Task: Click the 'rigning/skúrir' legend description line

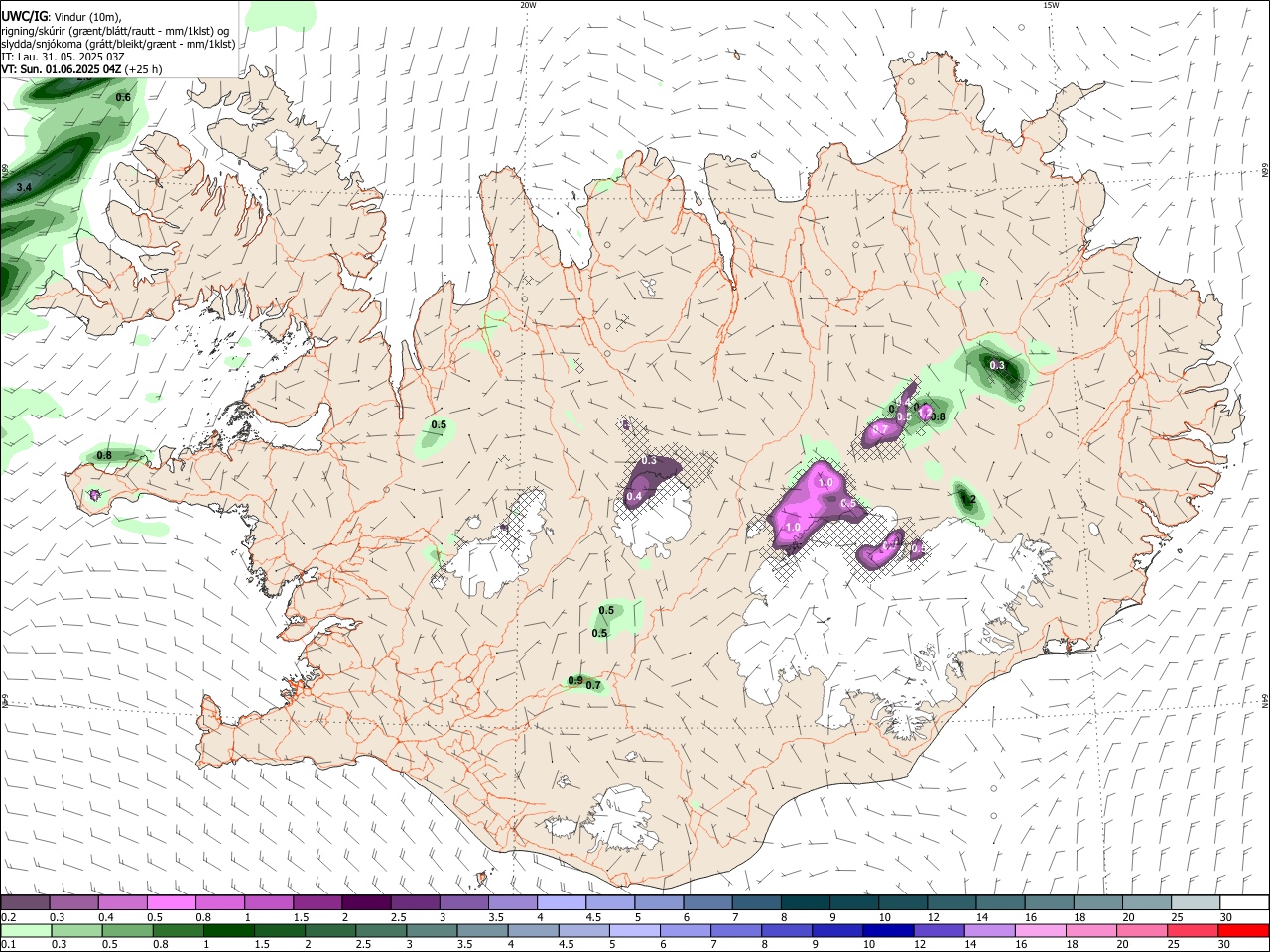Action: tap(115, 31)
